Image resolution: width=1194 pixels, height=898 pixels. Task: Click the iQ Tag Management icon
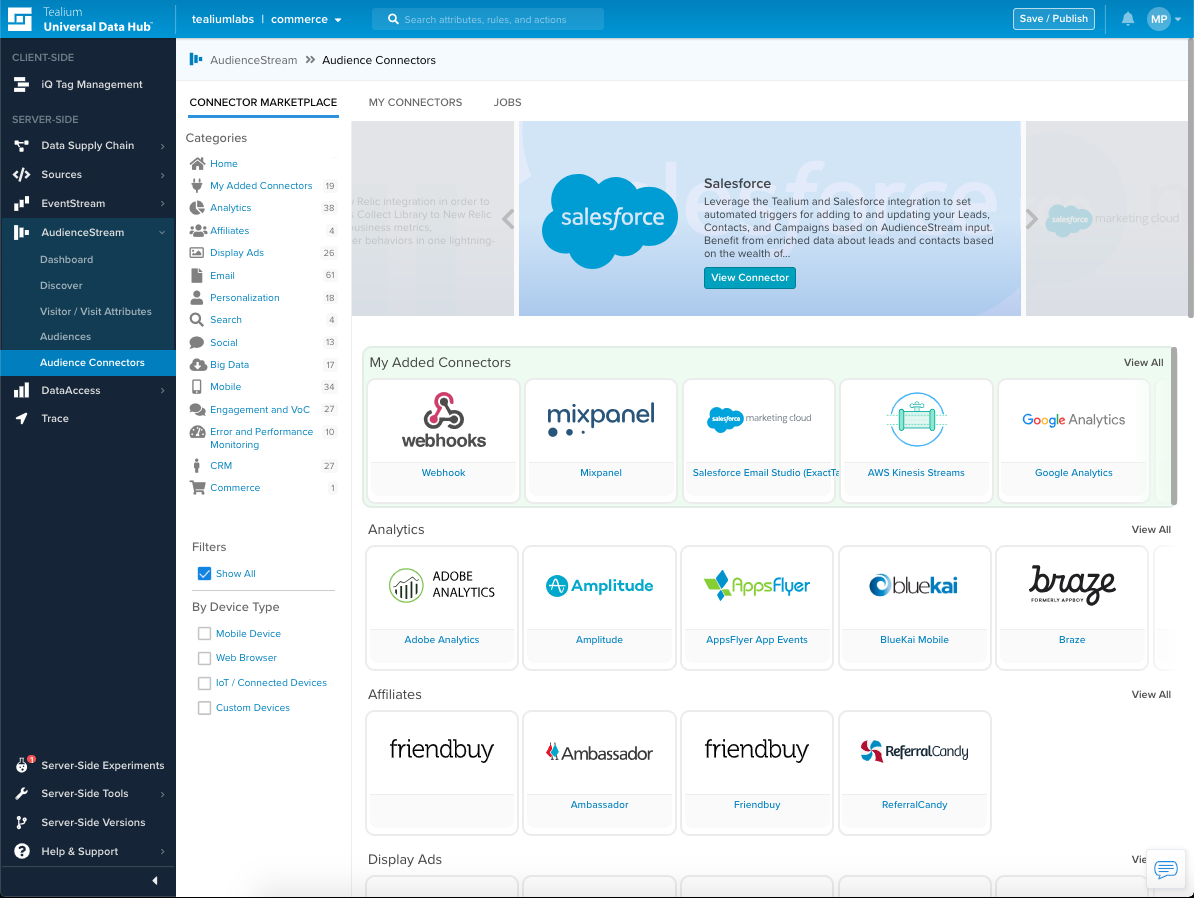tap(21, 85)
